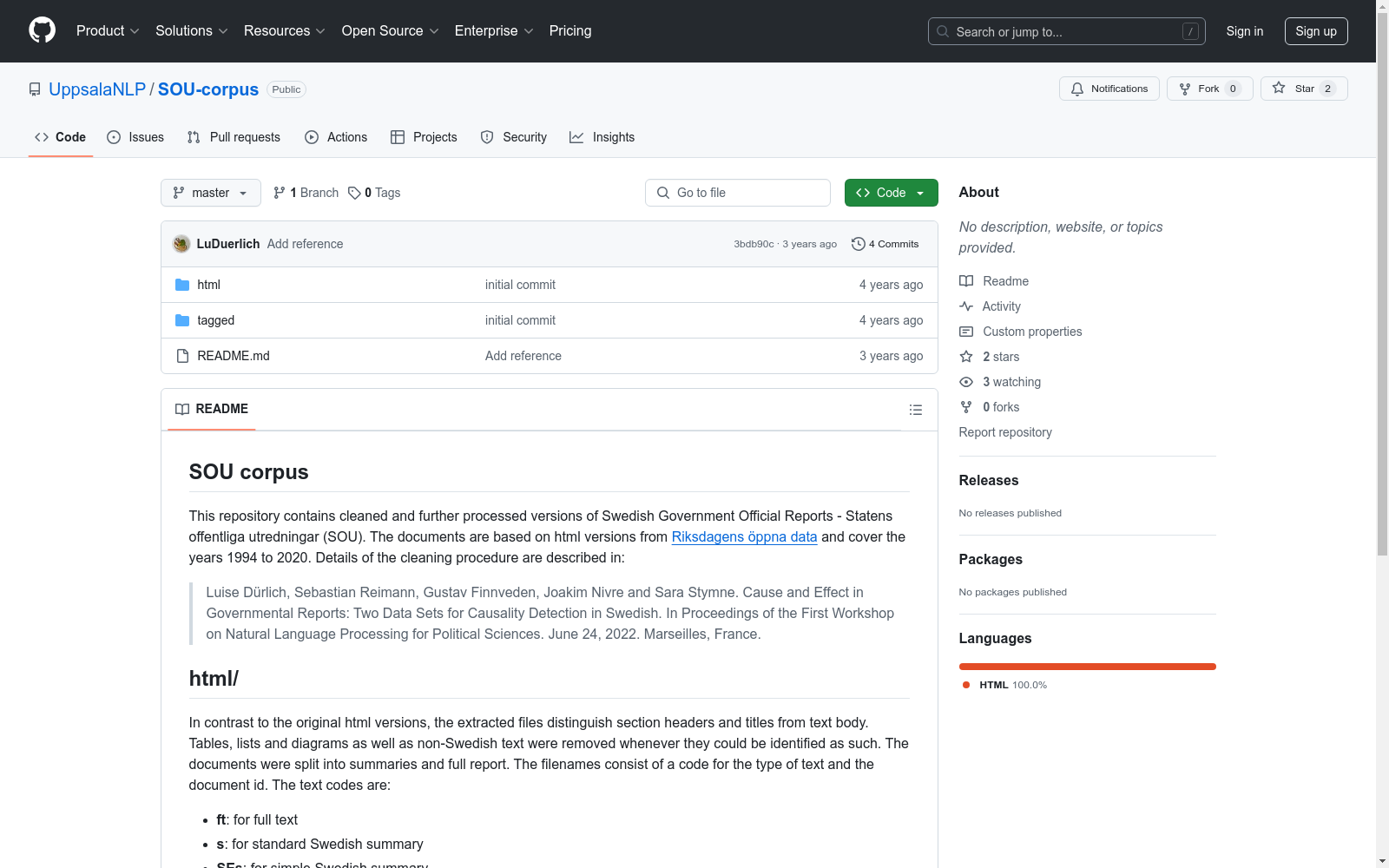Expand the Open Source menu
This screenshot has height=868, width=1389.
click(391, 30)
